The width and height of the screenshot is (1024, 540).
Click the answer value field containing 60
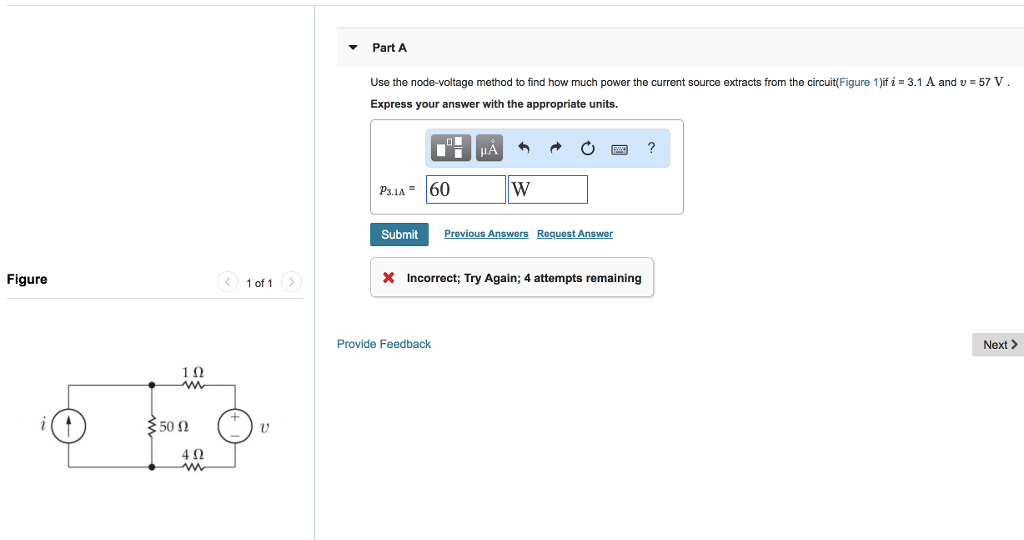pyautogui.click(x=466, y=189)
